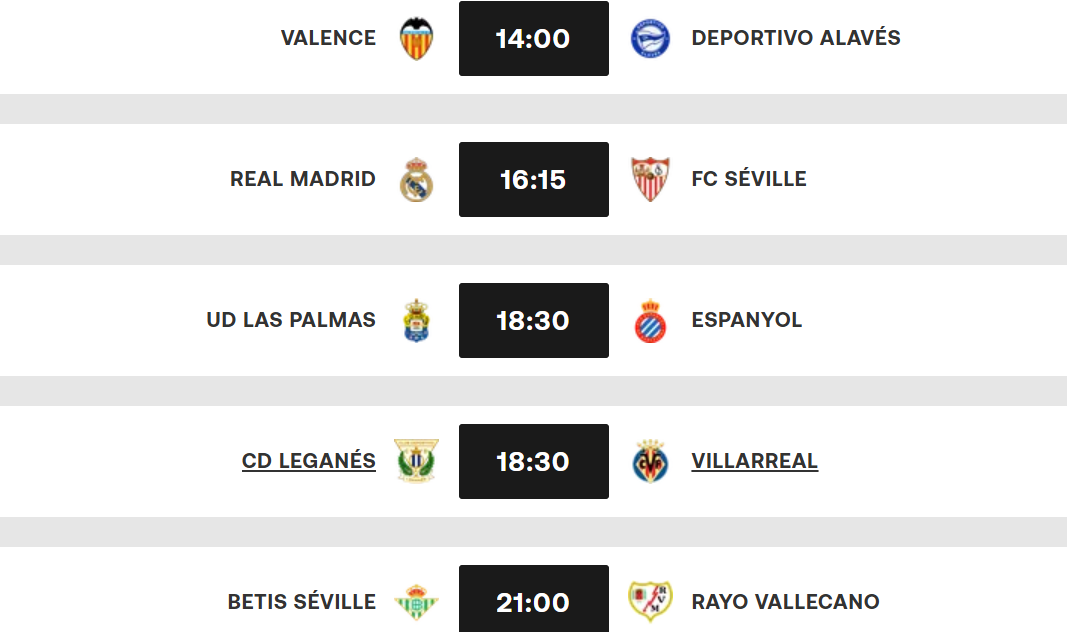
Task: Select the Rayo Vallecano club badge
Action: [651, 601]
